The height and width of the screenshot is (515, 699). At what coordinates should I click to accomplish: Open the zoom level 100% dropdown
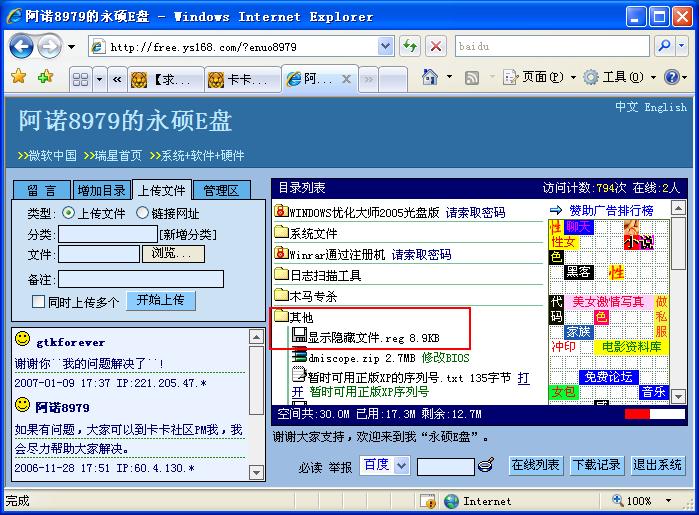668,501
